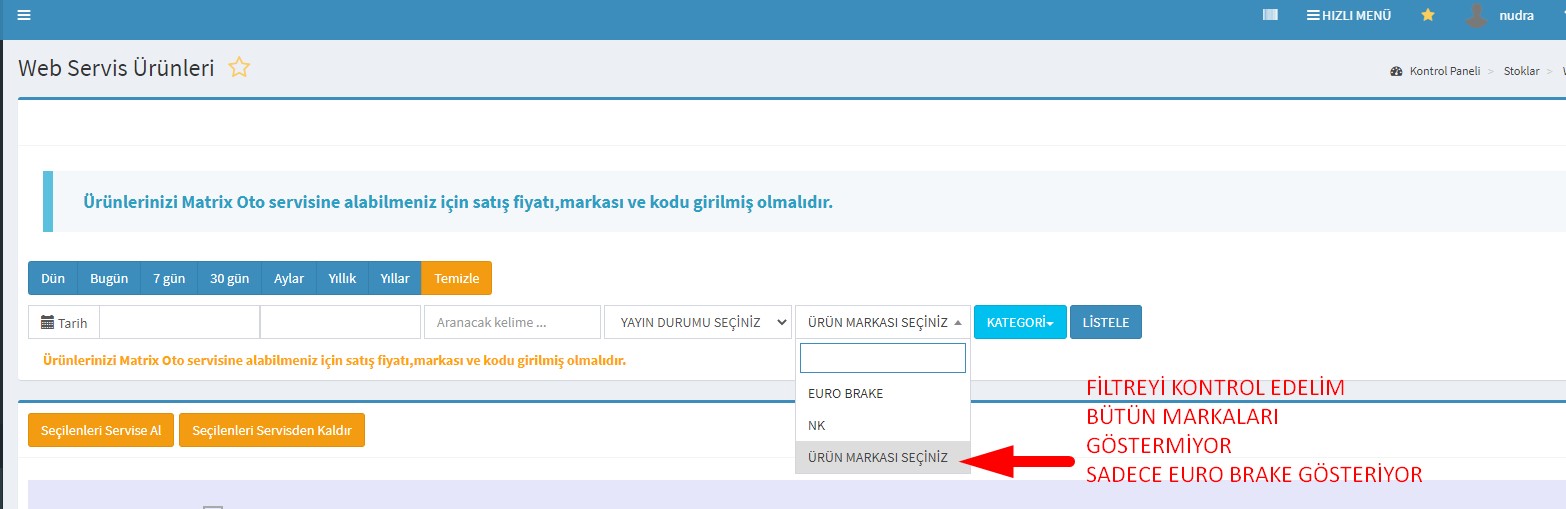Open the hamburger sidebar menu

(x=24, y=15)
